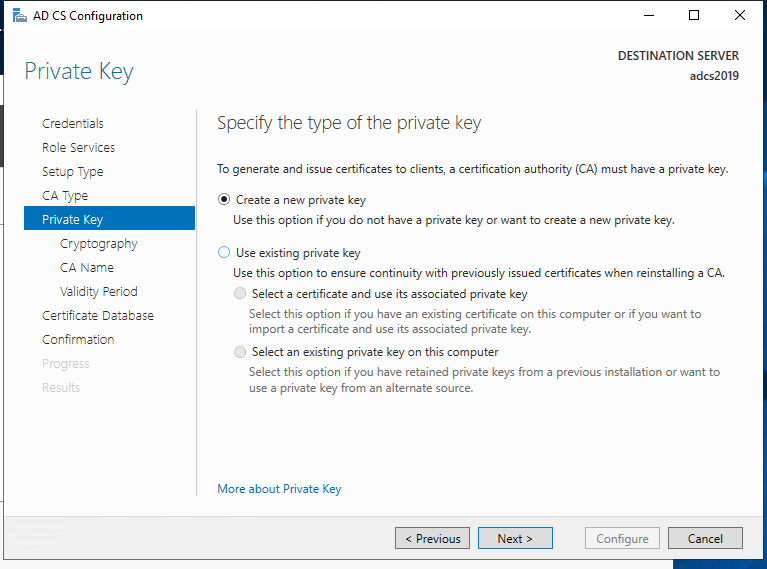The width and height of the screenshot is (767, 569).
Task: Minimize the AD CS Configuration window
Action: click(x=649, y=15)
